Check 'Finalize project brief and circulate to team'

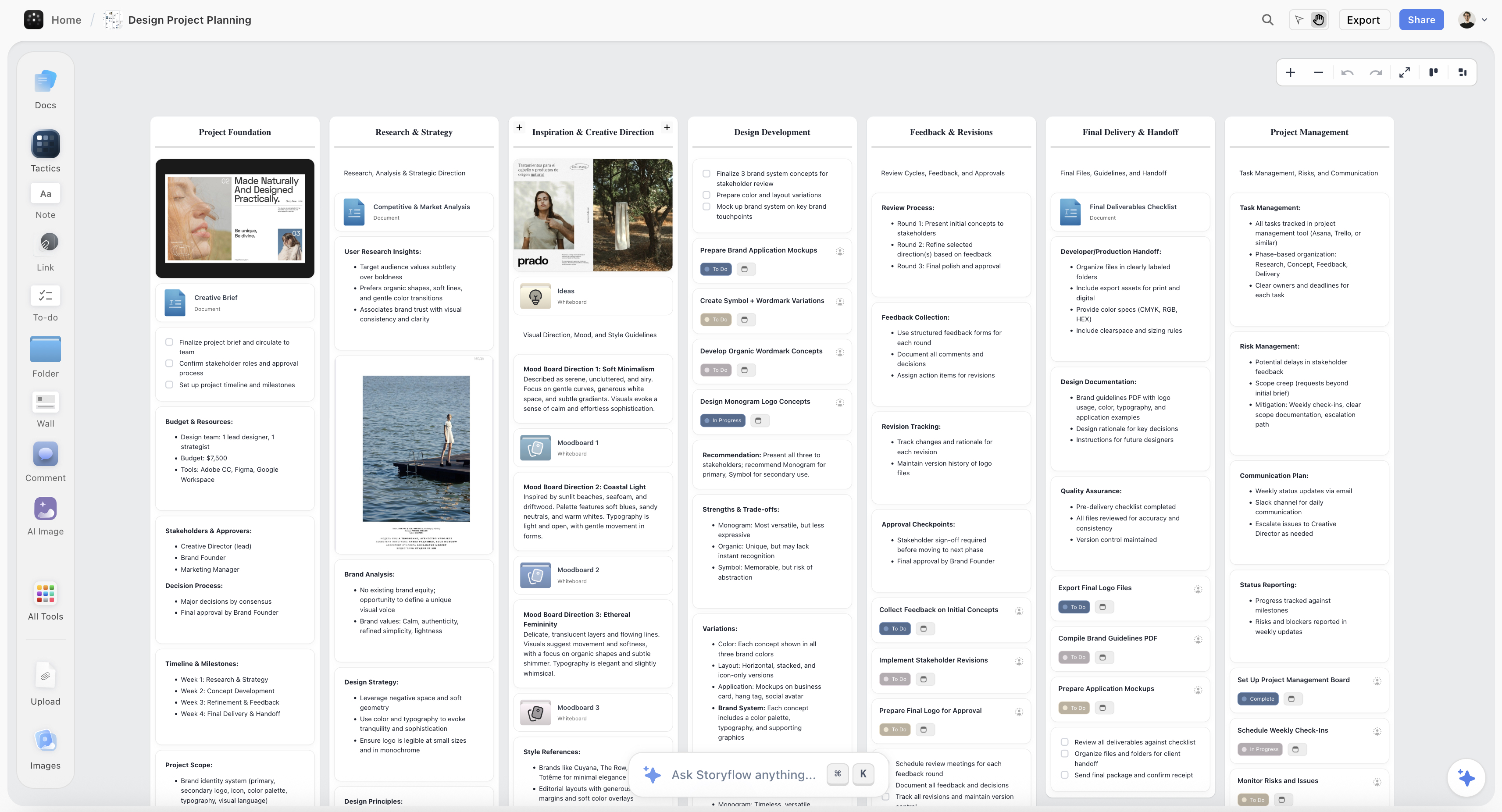(169, 342)
